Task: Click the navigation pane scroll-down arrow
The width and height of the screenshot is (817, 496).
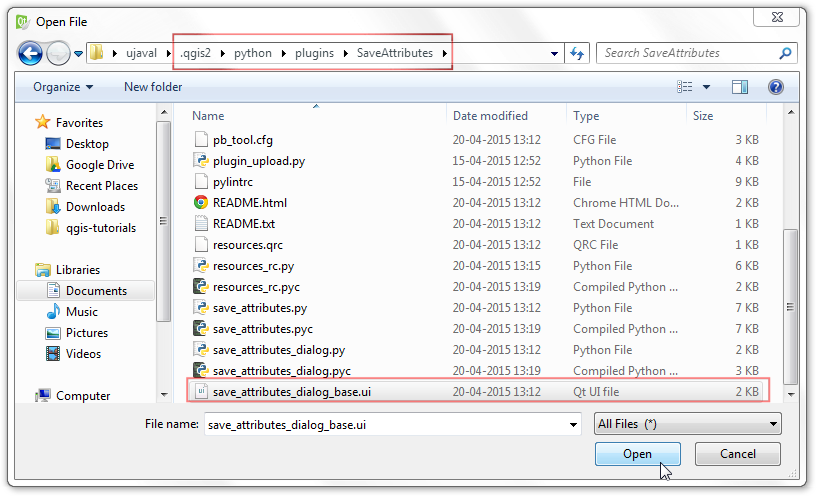Action: pyautogui.click(x=164, y=395)
